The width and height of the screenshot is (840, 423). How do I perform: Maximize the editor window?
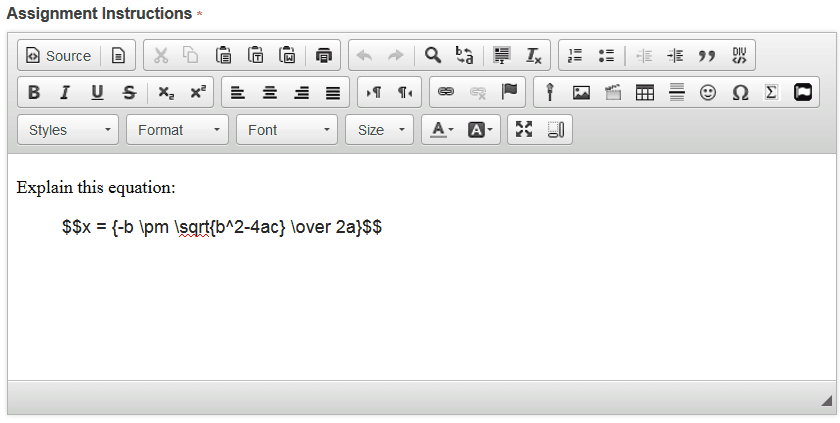(x=524, y=130)
